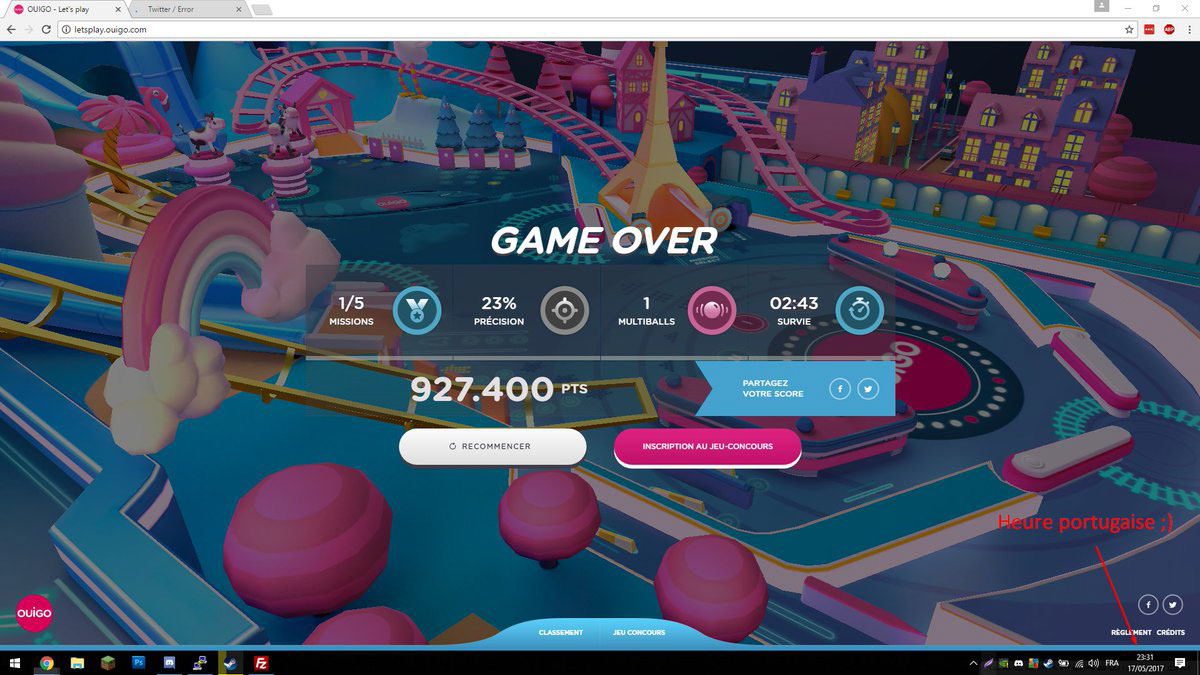Click the précision target icon
This screenshot has width=1200, height=675.
point(564,311)
